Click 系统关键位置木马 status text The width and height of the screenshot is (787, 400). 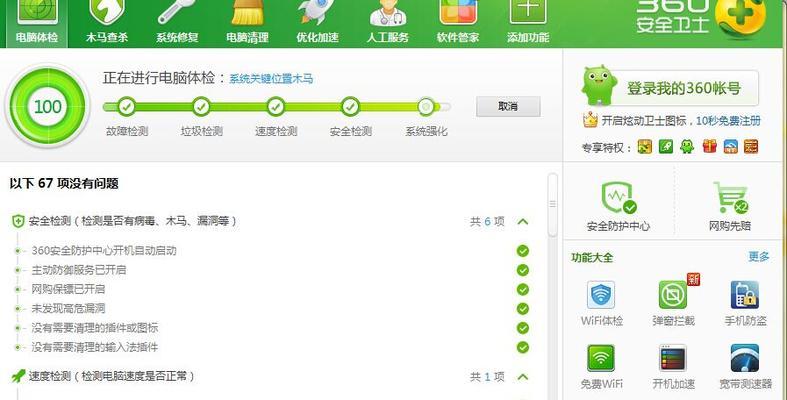click(x=271, y=79)
